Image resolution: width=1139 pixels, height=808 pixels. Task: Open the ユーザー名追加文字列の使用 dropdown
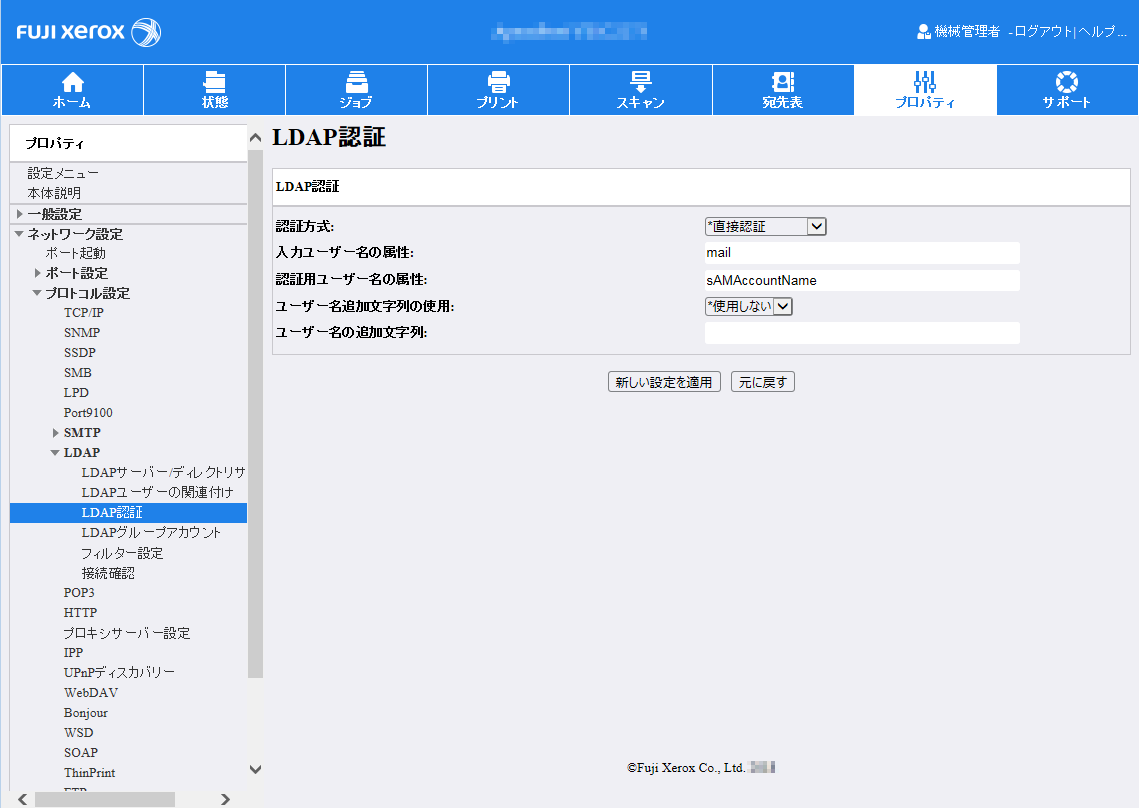(748, 307)
